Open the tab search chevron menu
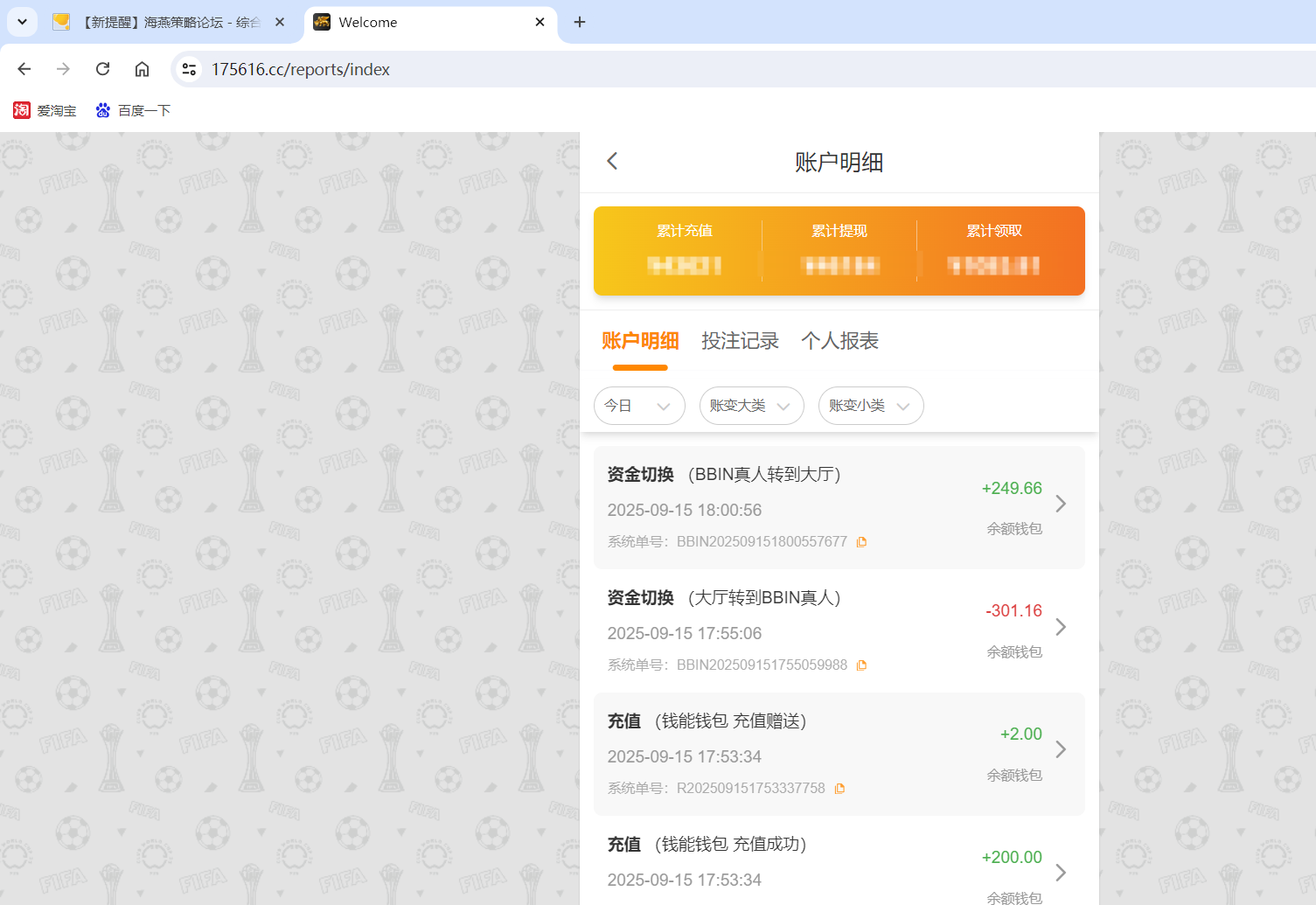This screenshot has height=905, width=1316. click(22, 22)
